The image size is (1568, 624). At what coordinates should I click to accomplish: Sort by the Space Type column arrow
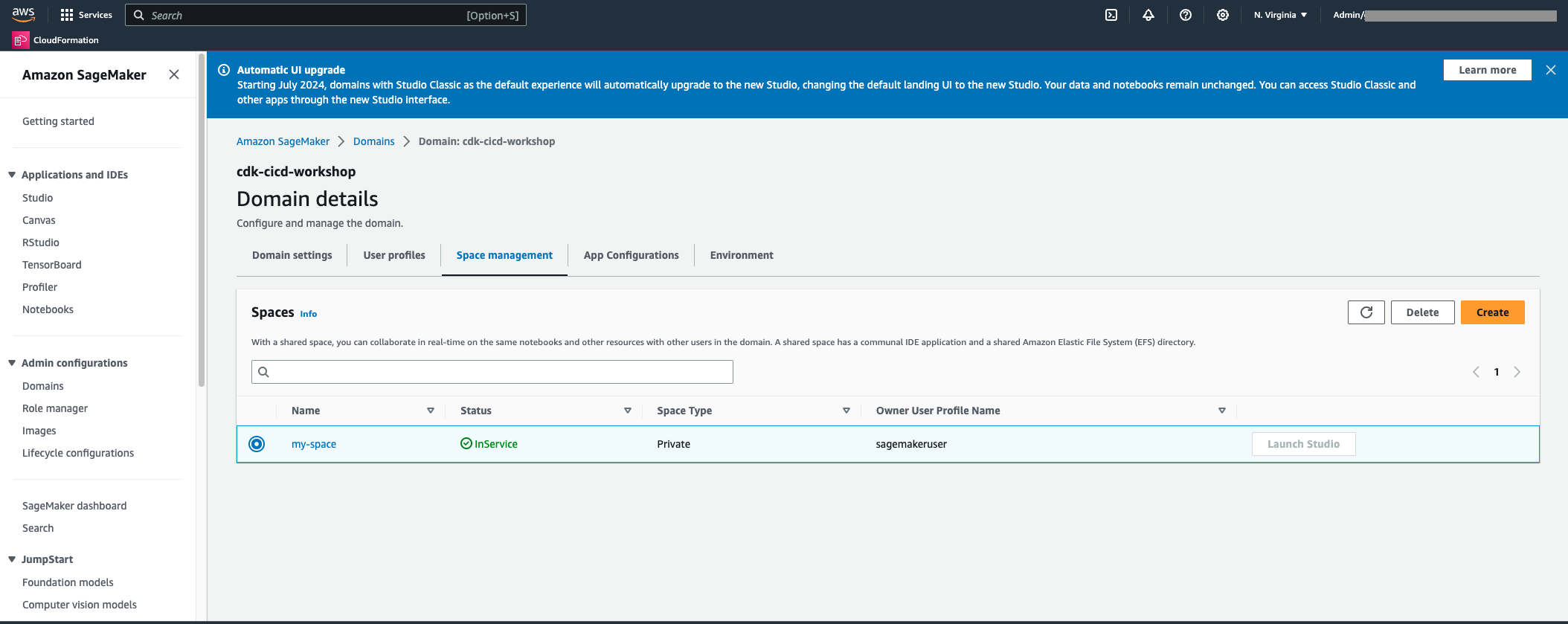pos(846,411)
